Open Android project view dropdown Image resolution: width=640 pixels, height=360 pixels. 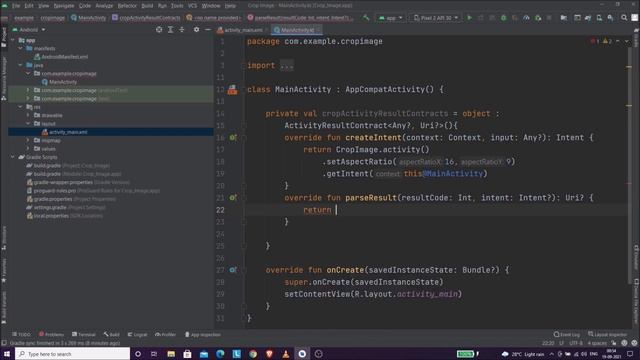click(29, 30)
